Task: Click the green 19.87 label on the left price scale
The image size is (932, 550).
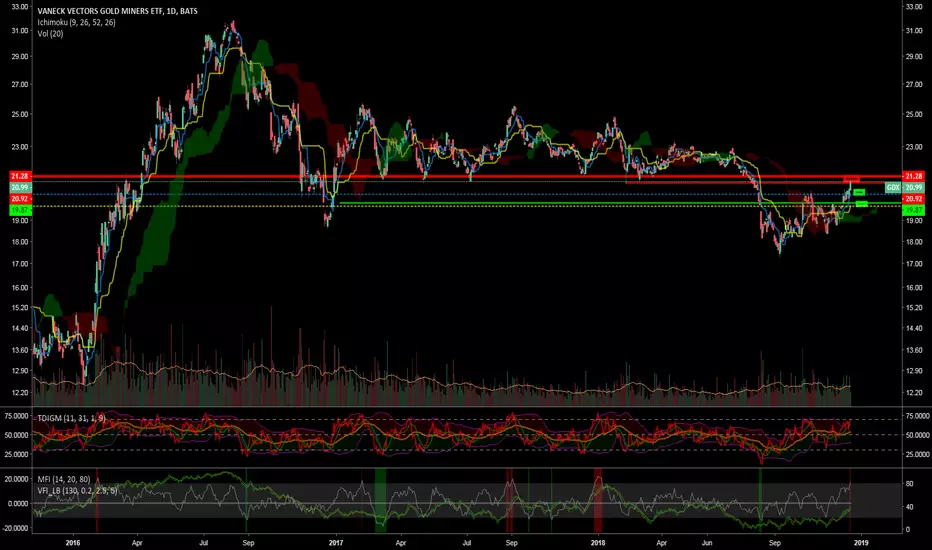Action: [20, 210]
